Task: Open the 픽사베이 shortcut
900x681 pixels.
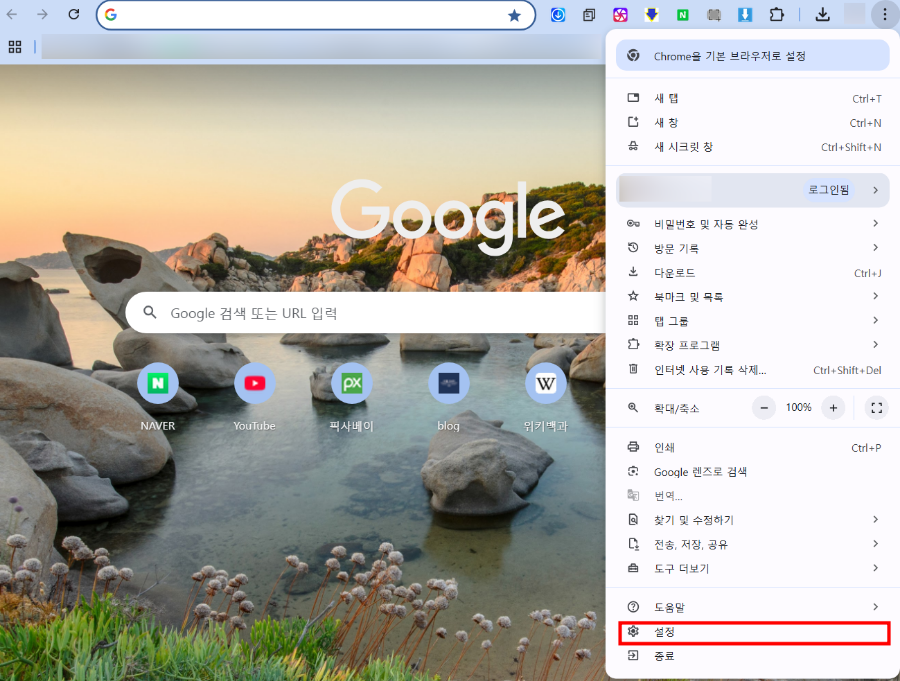Action: click(x=351, y=383)
